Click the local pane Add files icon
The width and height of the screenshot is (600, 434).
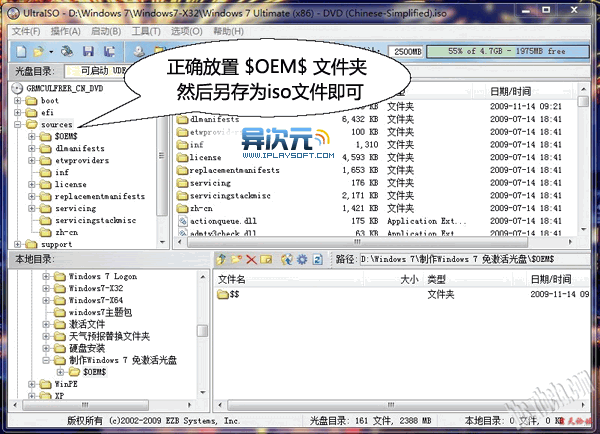pos(286,259)
